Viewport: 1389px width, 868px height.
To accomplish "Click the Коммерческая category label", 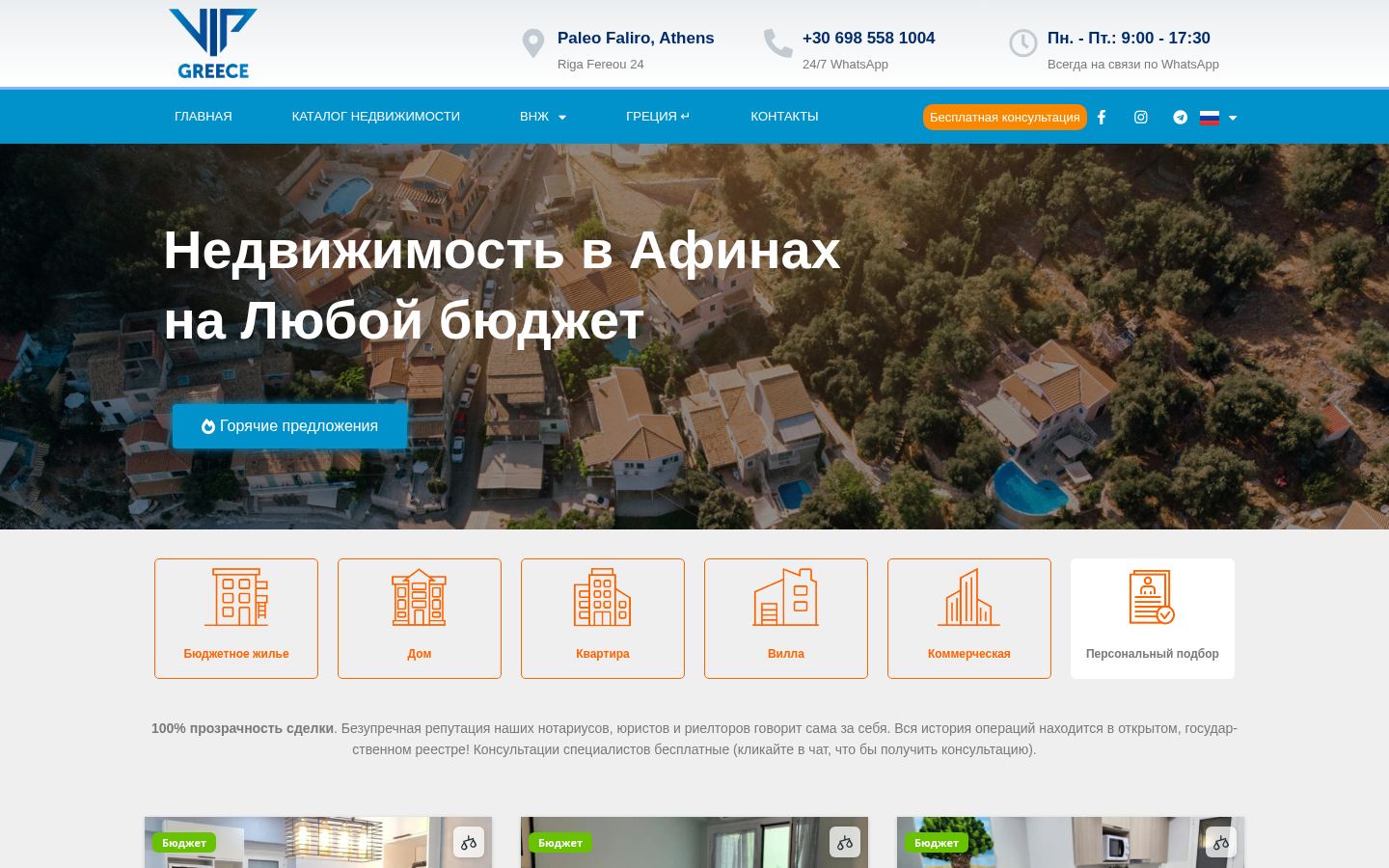I will (969, 654).
